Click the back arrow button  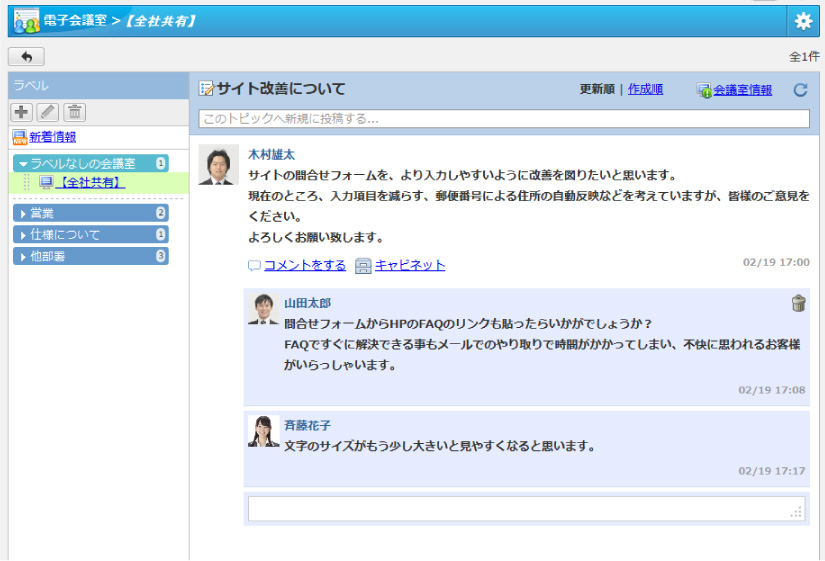coord(26,56)
